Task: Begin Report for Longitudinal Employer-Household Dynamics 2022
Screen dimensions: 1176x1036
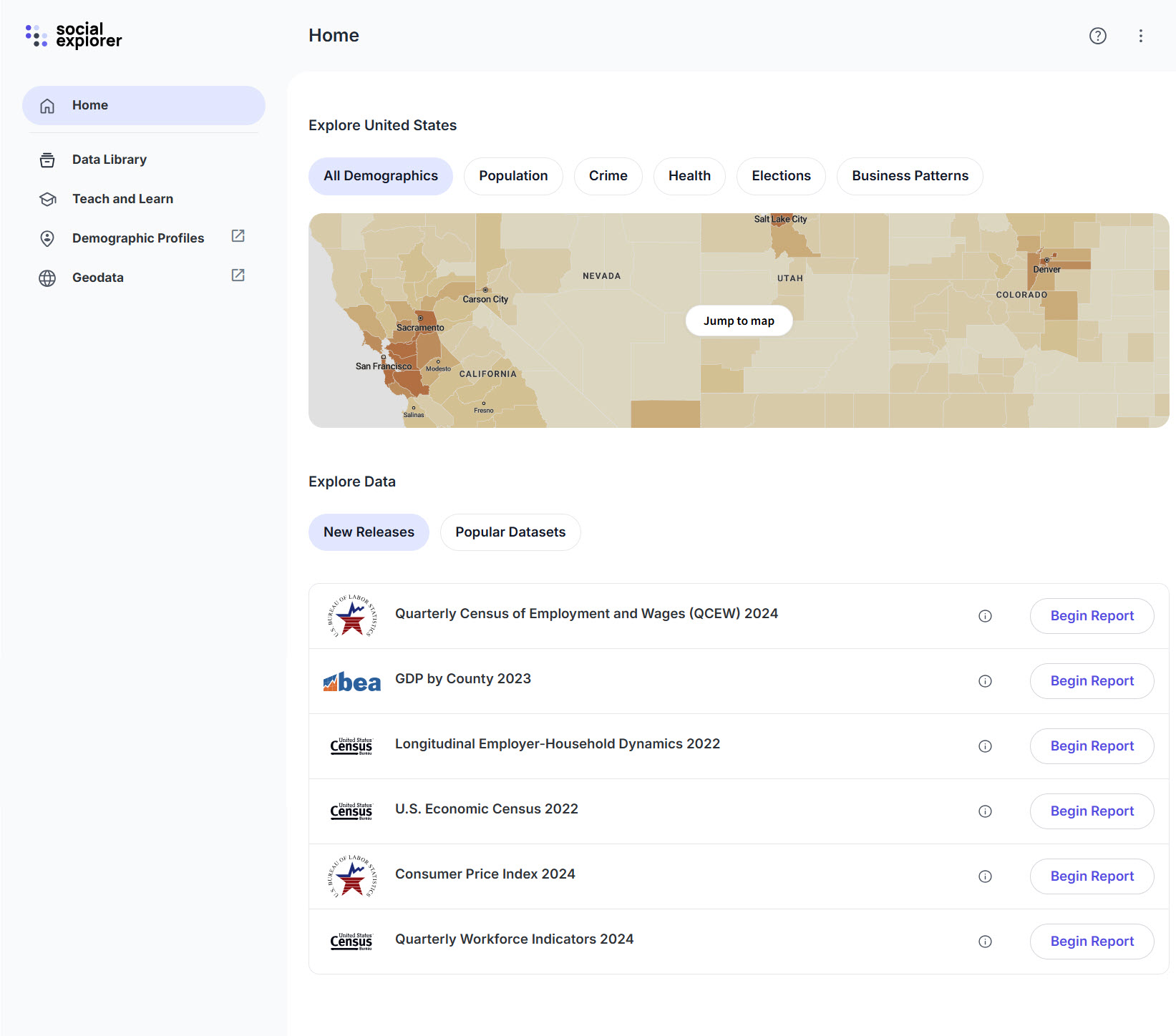Action: click(x=1092, y=746)
